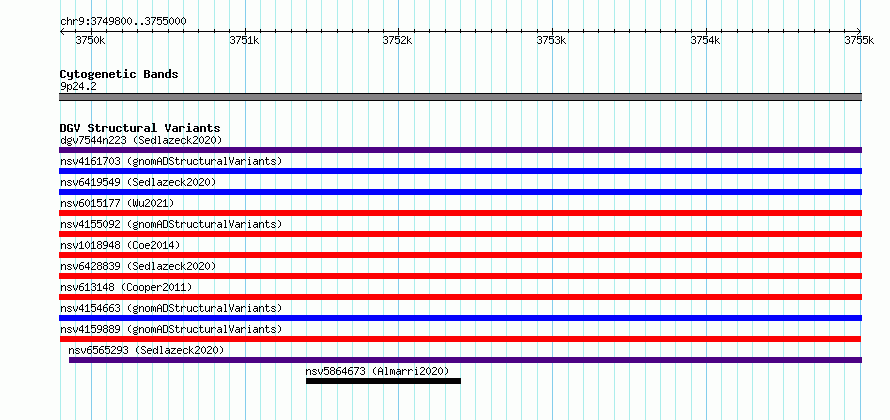Click nsv6428839 (Sedlazeck2020) label
This screenshot has width=890, height=420.
(x=138, y=266)
